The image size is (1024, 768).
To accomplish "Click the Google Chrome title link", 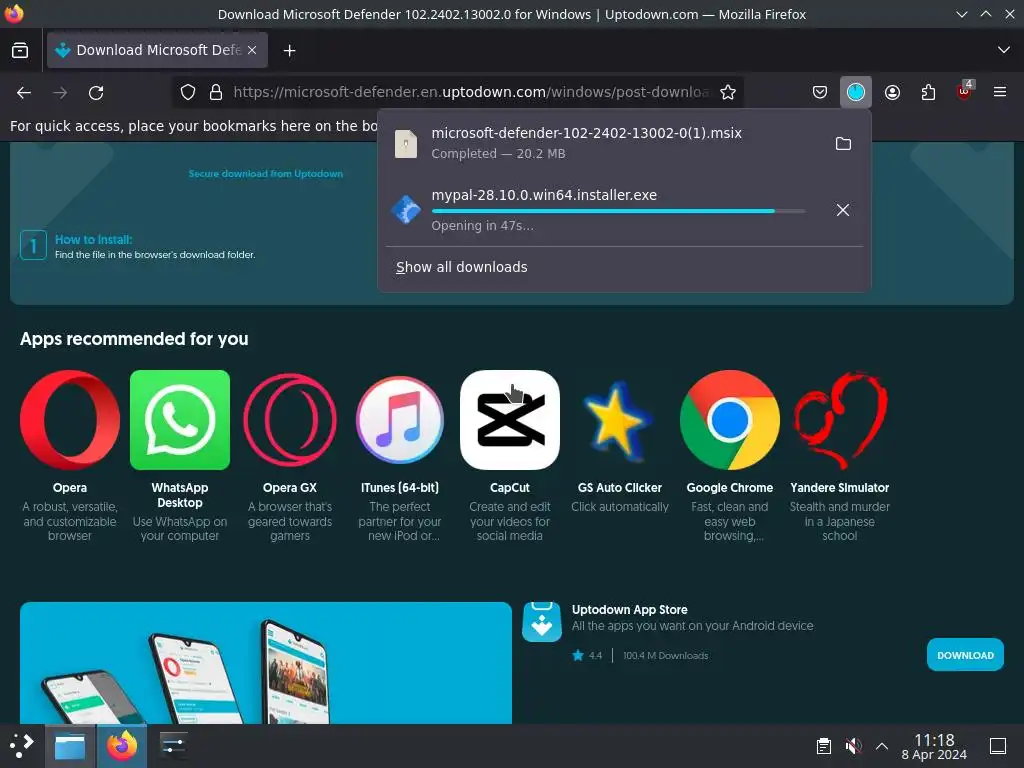I will 729,488.
